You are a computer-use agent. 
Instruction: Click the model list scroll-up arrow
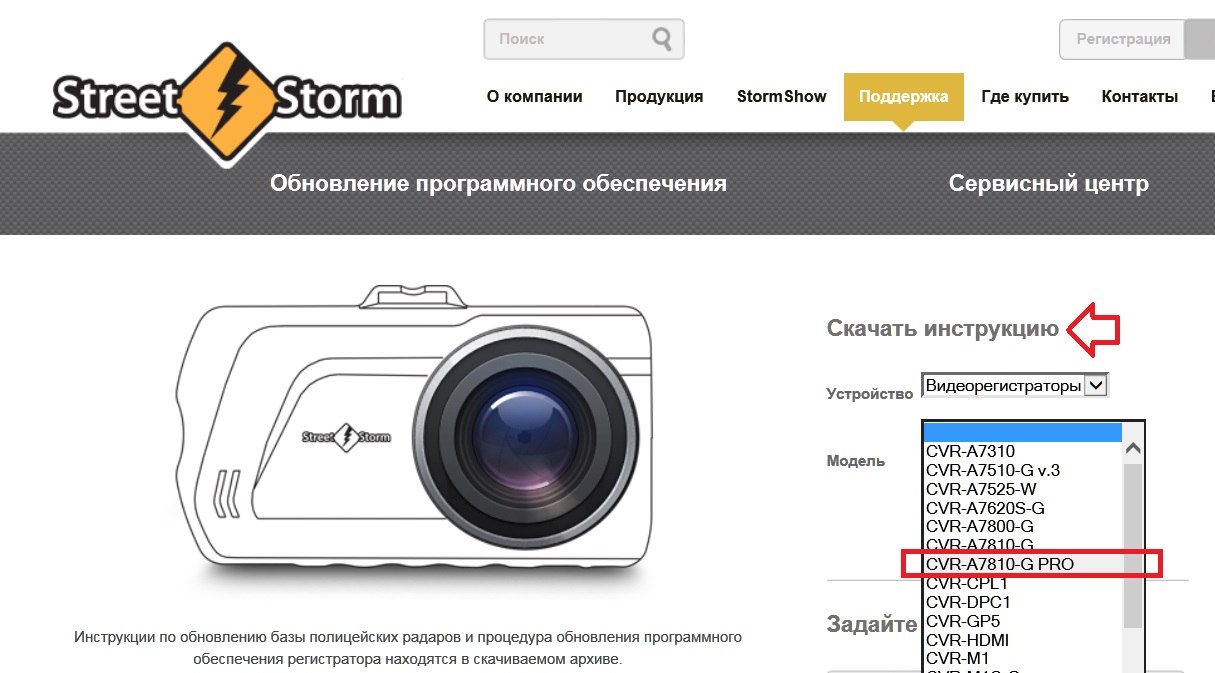pos(1133,450)
